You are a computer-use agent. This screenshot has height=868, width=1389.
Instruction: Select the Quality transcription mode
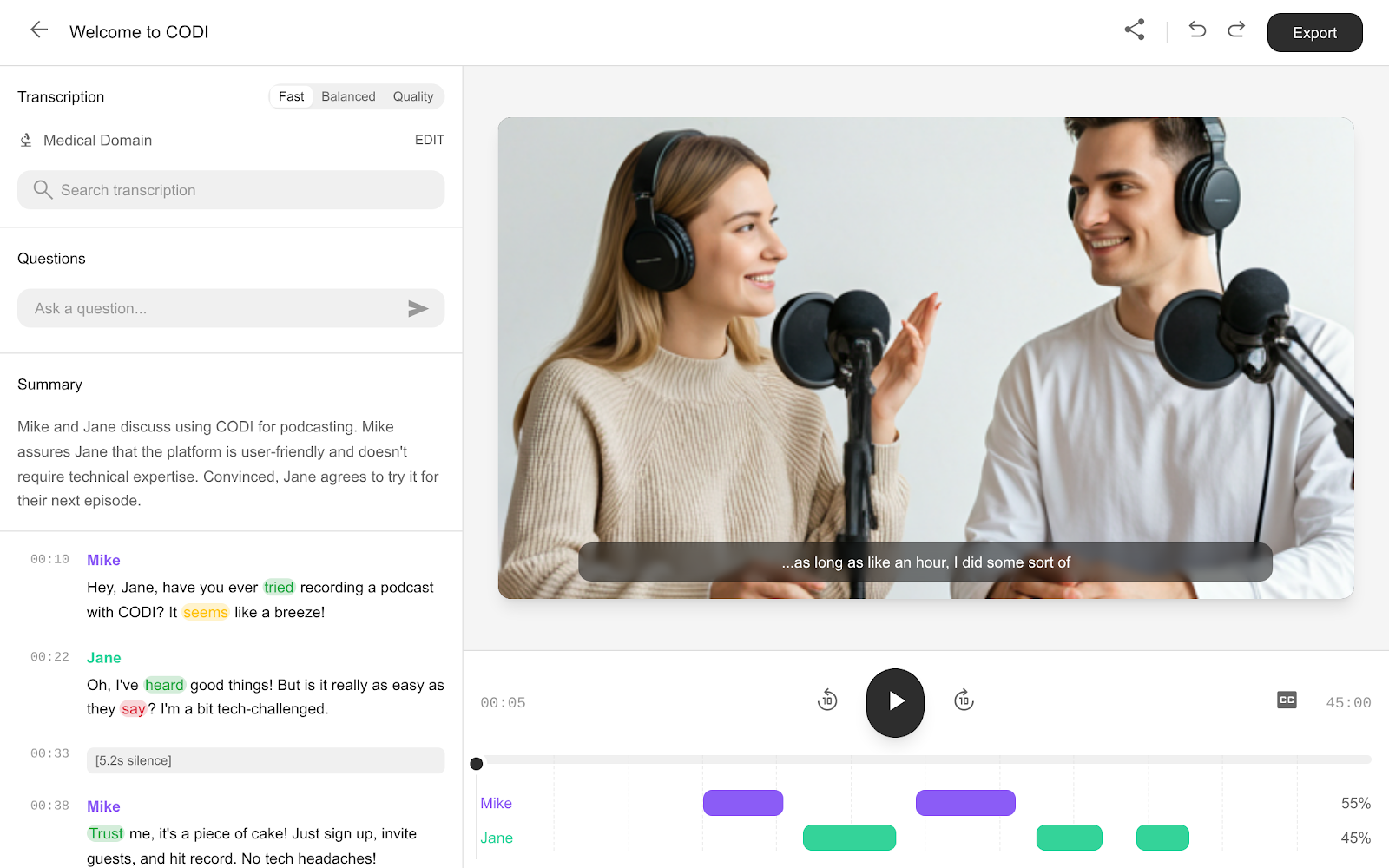413,96
